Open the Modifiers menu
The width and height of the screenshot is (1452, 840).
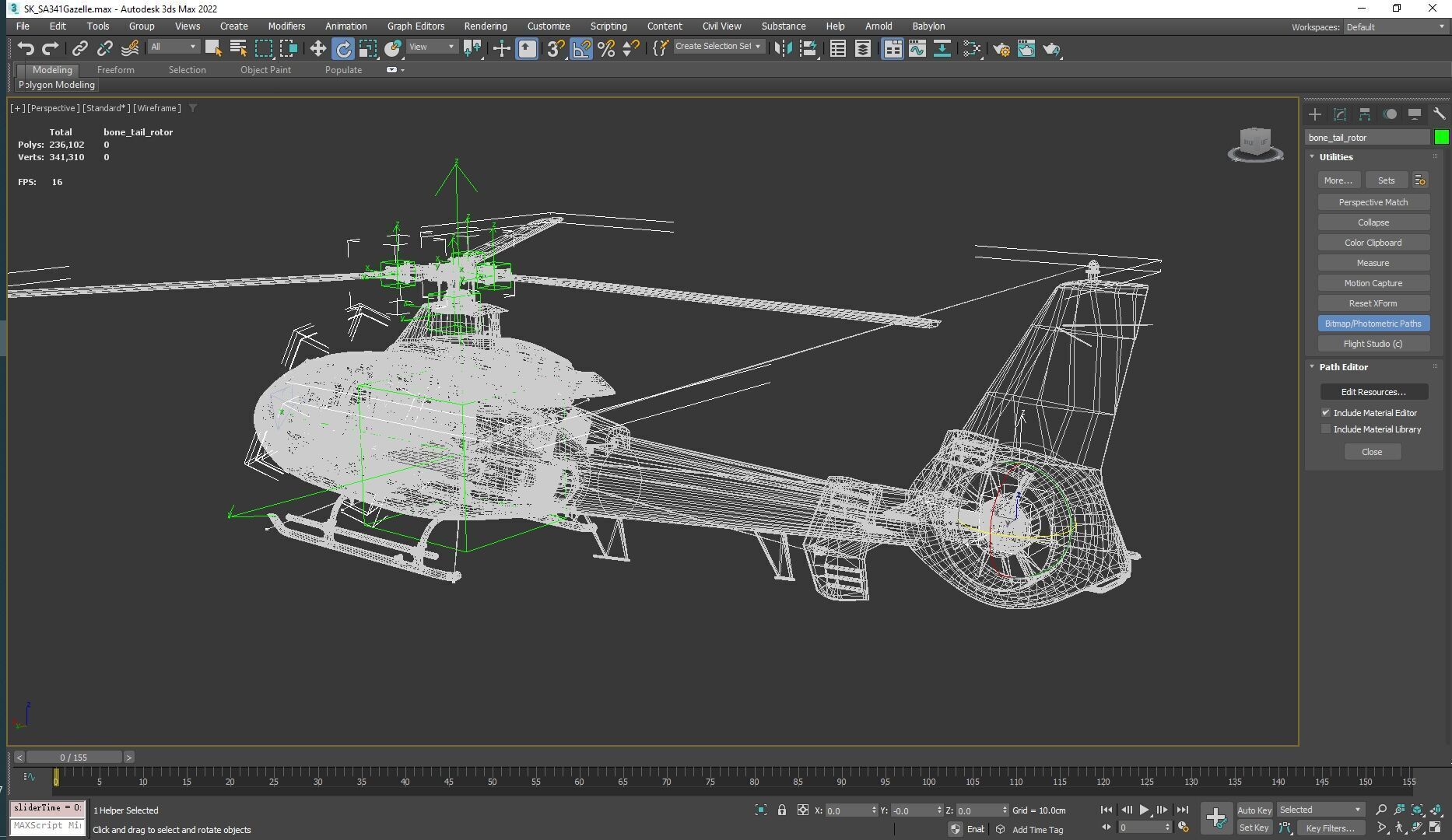[x=286, y=26]
